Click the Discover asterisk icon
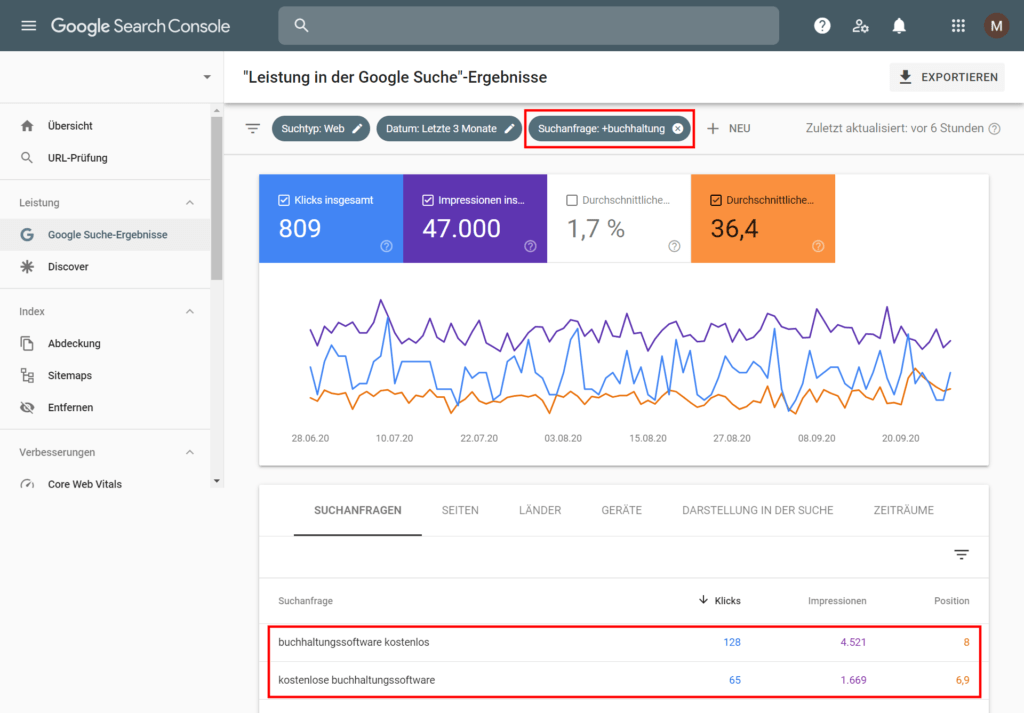This screenshot has height=713, width=1024. pyautogui.click(x=27, y=266)
